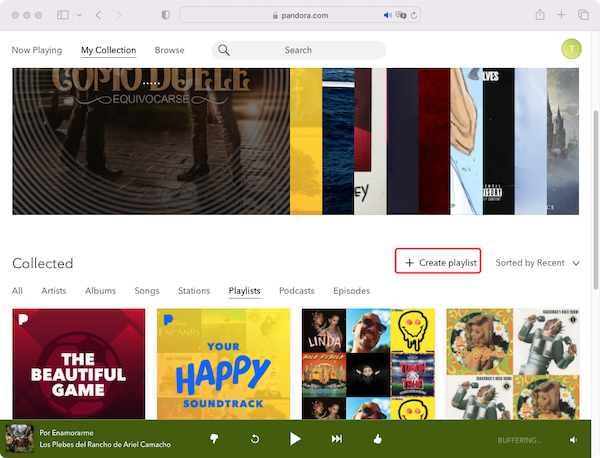Give thumbs up to current song
The width and height of the screenshot is (600, 458).
[x=378, y=439]
